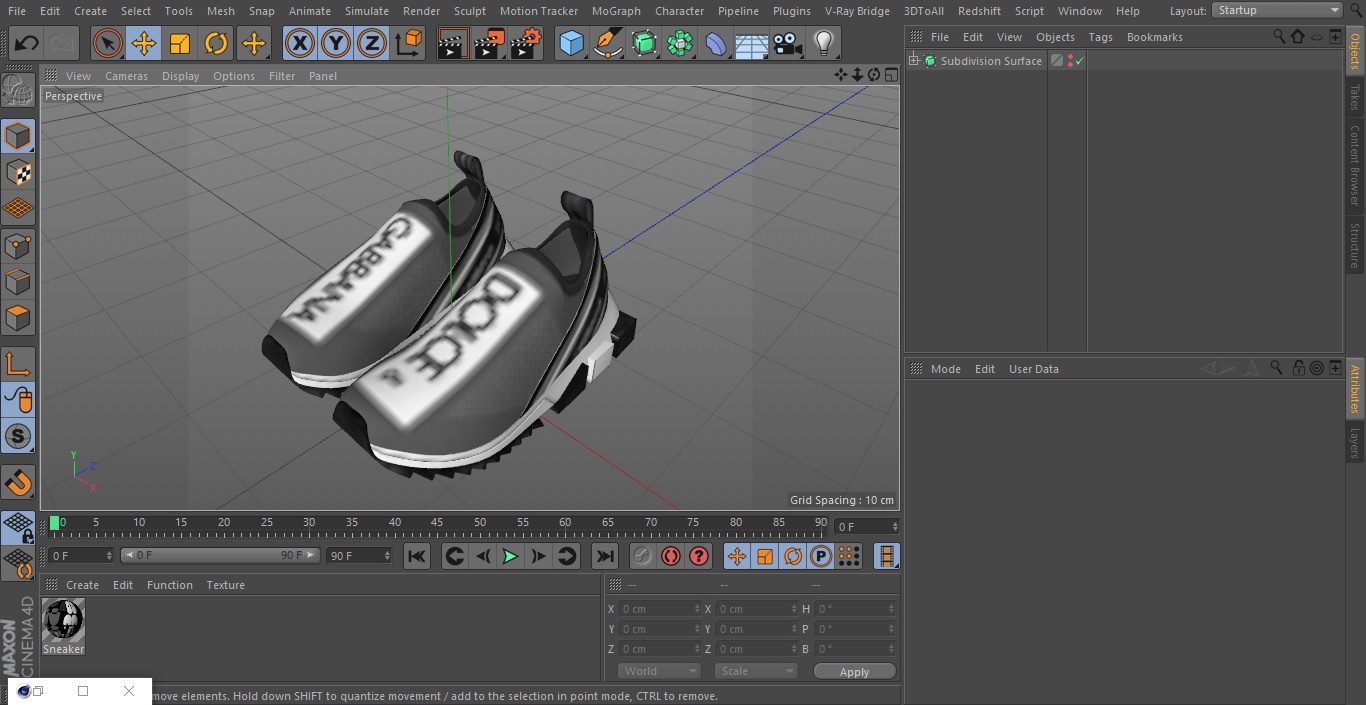This screenshot has height=705, width=1366.
Task: Expand the Subdivision Surface object tree
Action: tap(913, 61)
